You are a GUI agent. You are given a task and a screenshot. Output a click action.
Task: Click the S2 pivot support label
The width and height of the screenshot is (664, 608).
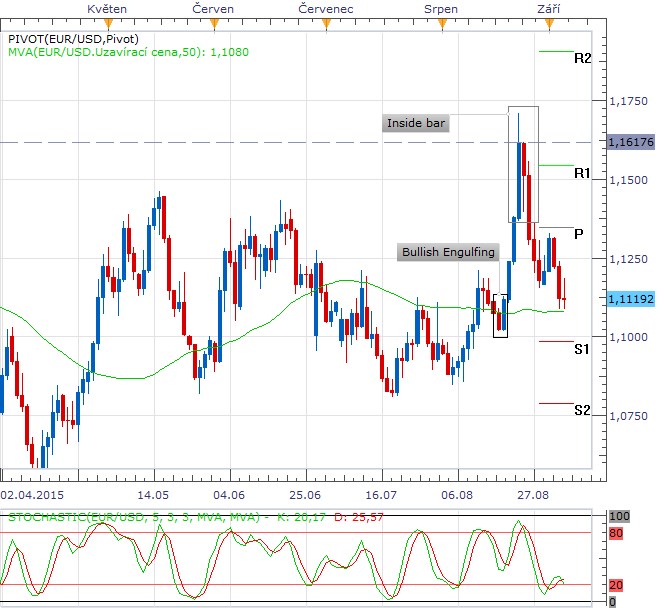[x=582, y=410]
